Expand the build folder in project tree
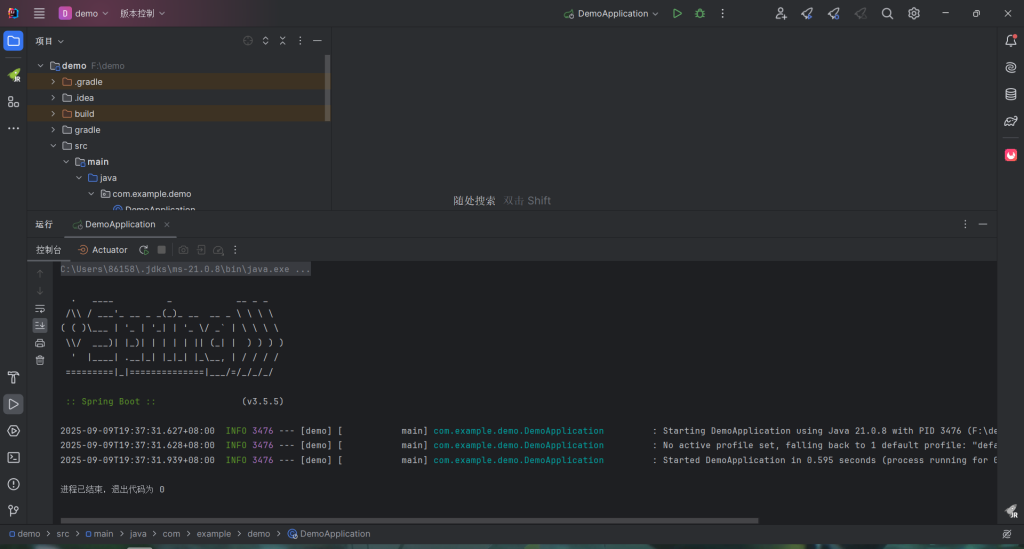The image size is (1024, 549). click(53, 114)
